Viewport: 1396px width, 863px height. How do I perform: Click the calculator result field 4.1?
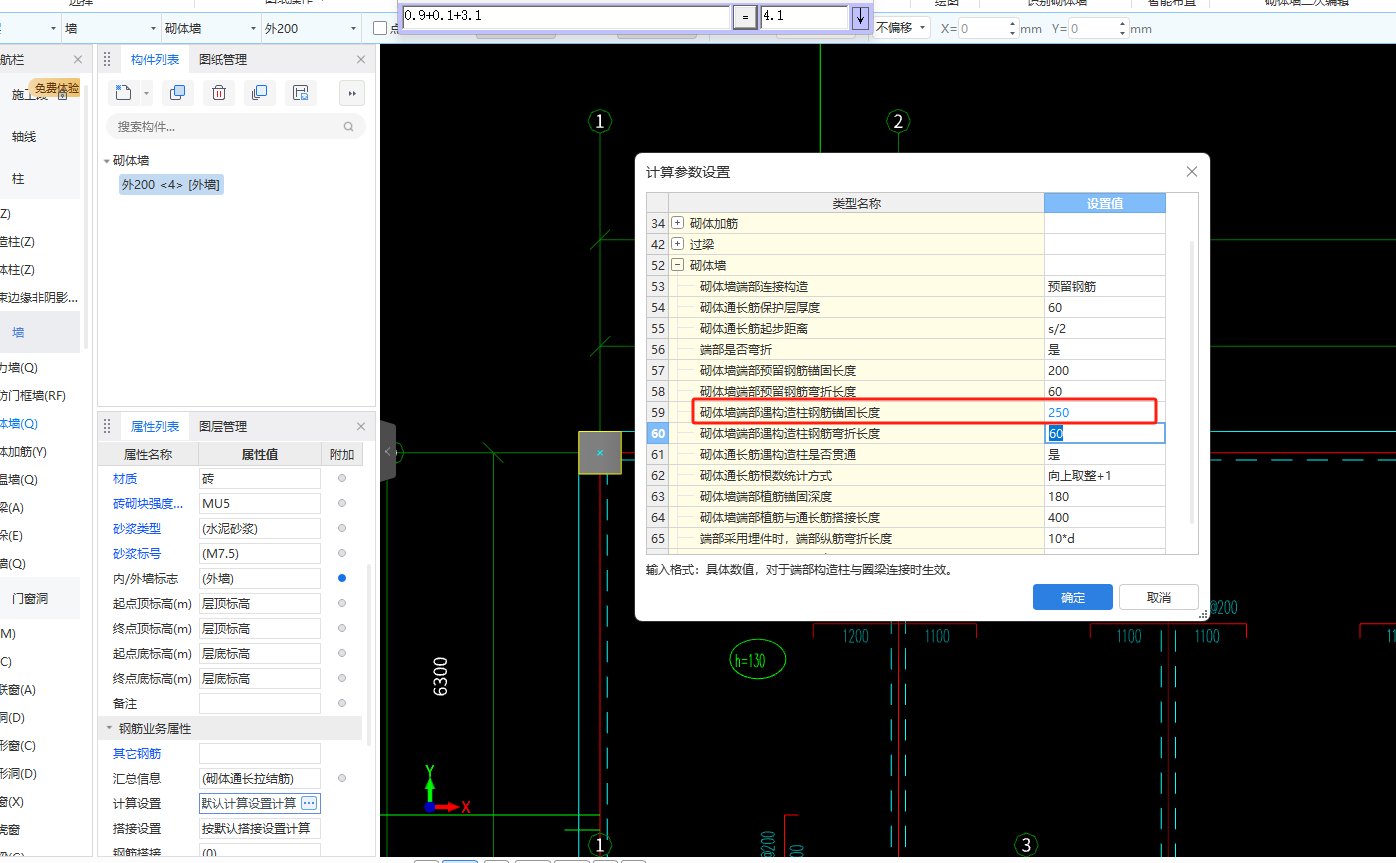tap(804, 17)
